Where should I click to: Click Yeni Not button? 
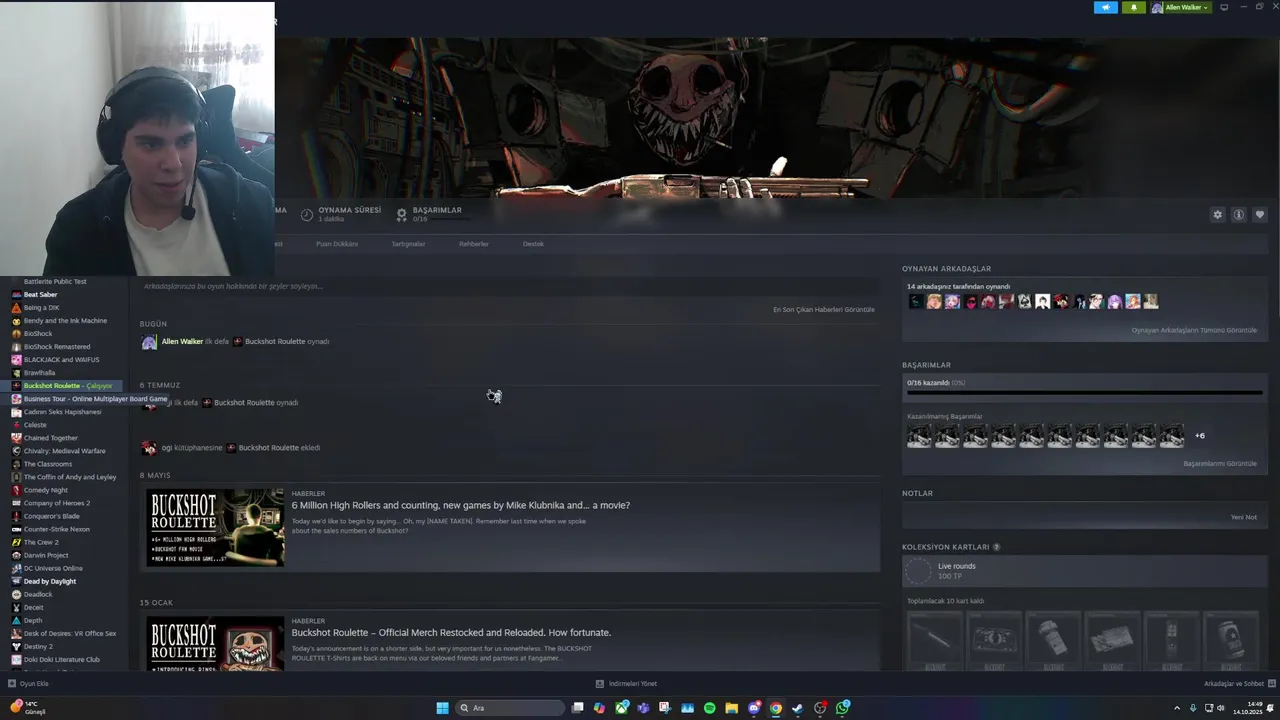pyautogui.click(x=1243, y=517)
